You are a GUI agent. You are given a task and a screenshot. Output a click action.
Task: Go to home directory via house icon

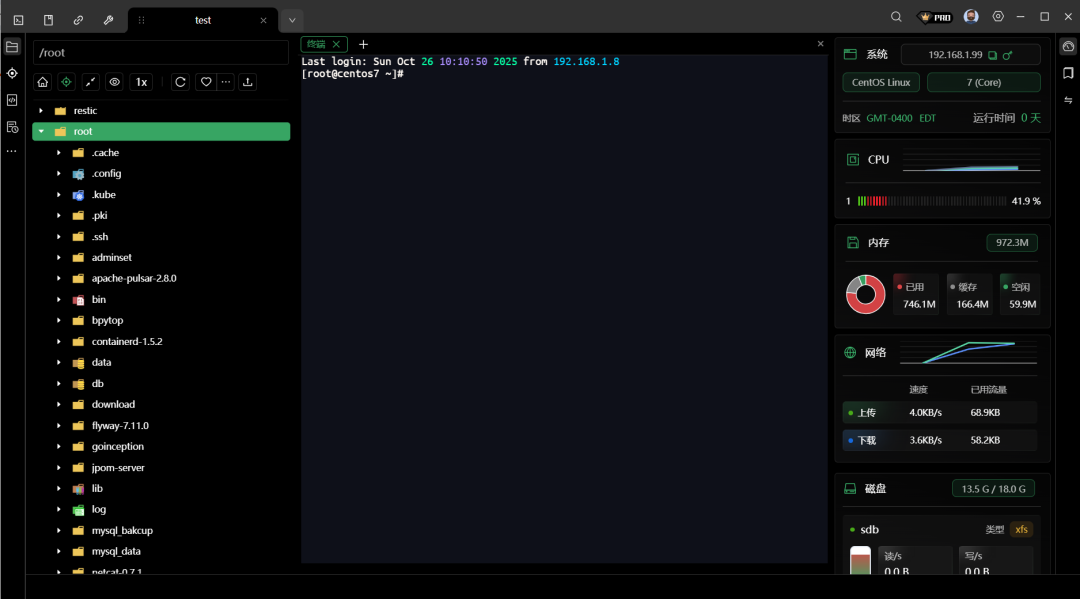[43, 82]
